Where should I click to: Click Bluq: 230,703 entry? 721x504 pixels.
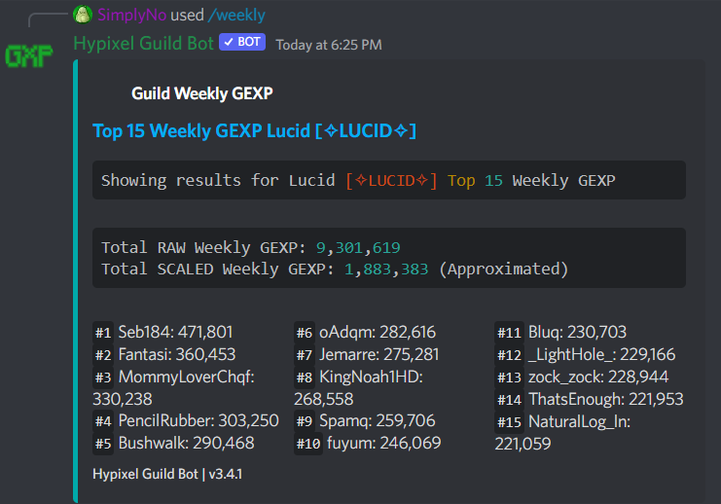point(578,332)
